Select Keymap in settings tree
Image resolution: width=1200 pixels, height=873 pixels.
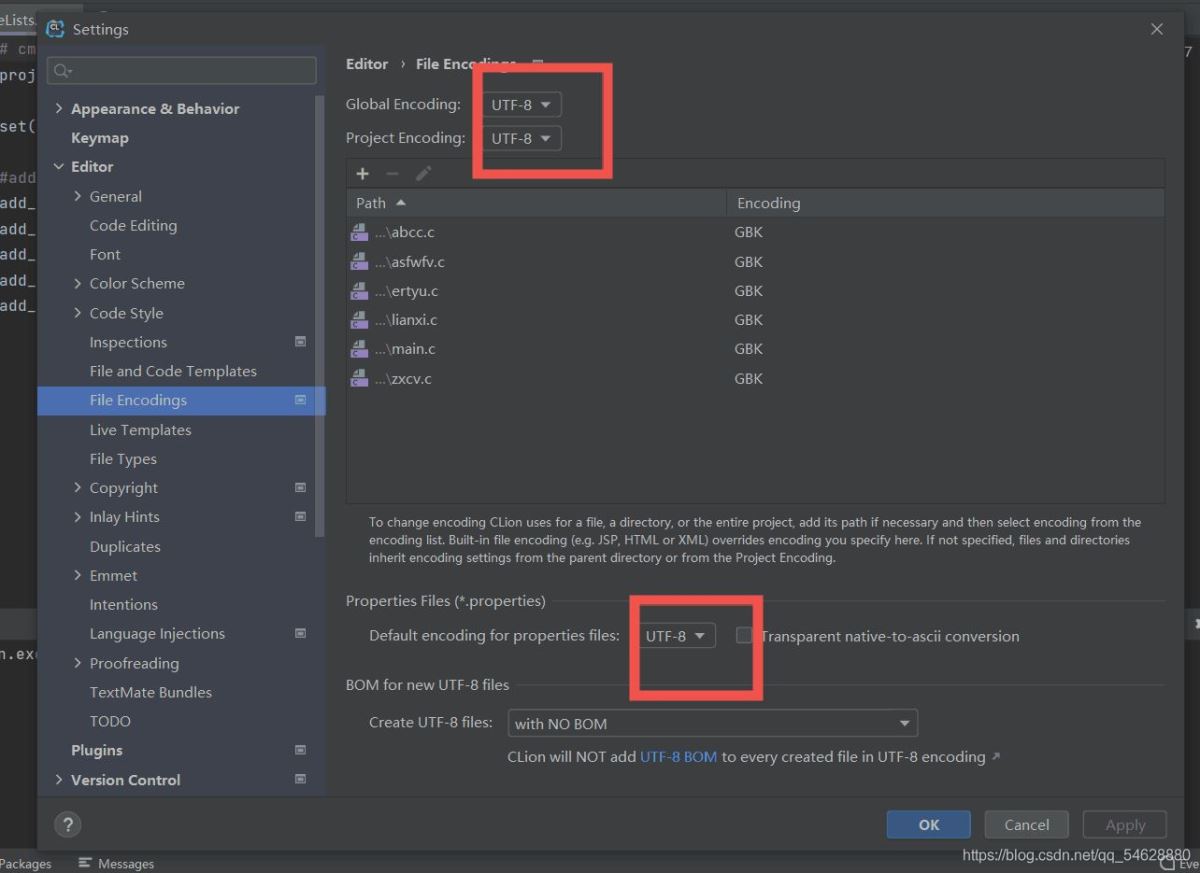click(x=100, y=138)
